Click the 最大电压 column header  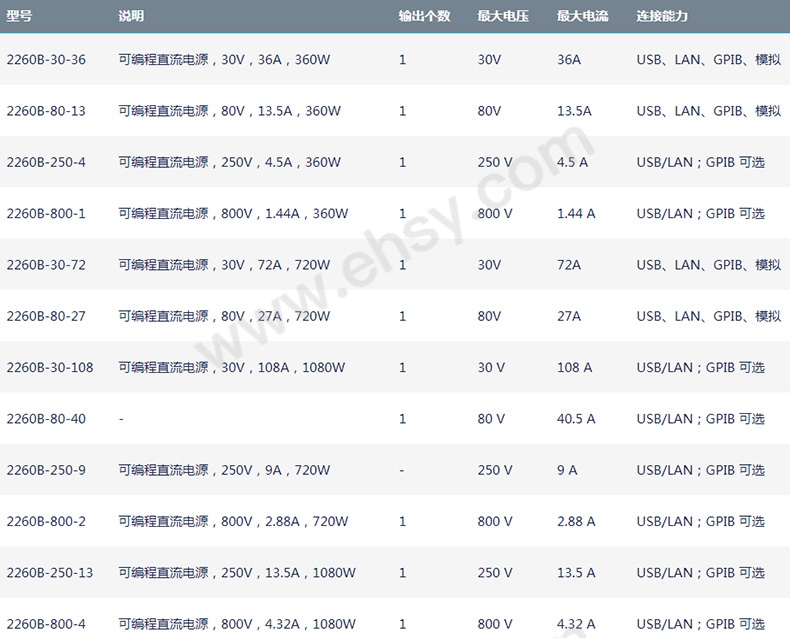(503, 17)
